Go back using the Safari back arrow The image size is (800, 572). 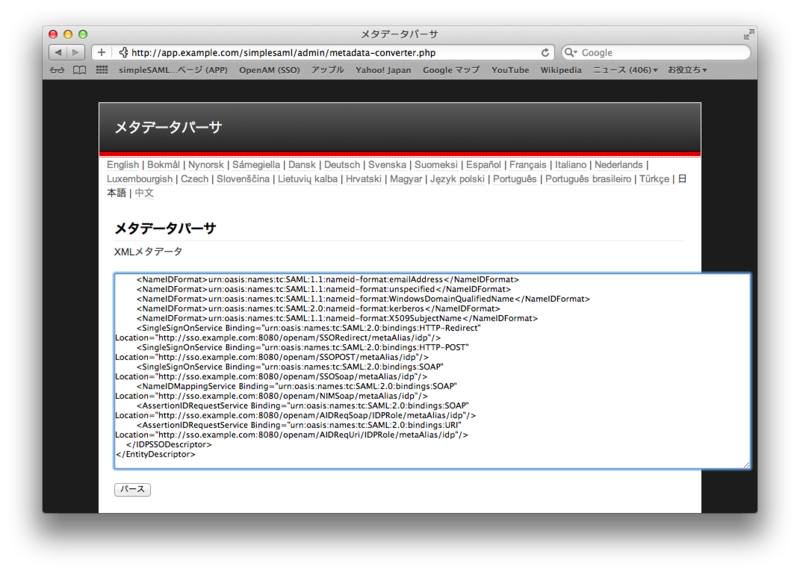pos(58,53)
